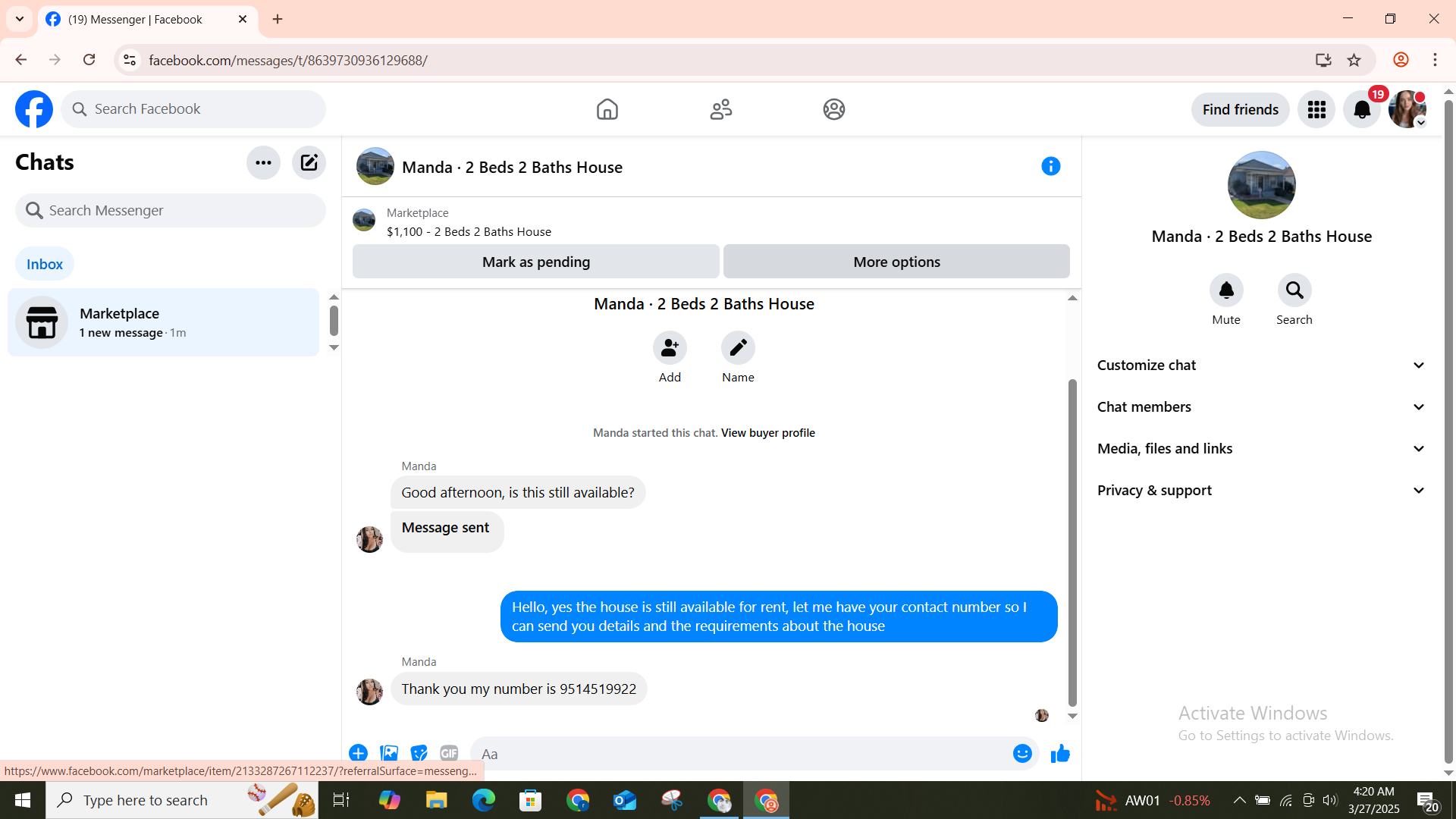Viewport: 1456px width, 819px height.
Task: Select the Inbox tab
Action: click(x=45, y=264)
